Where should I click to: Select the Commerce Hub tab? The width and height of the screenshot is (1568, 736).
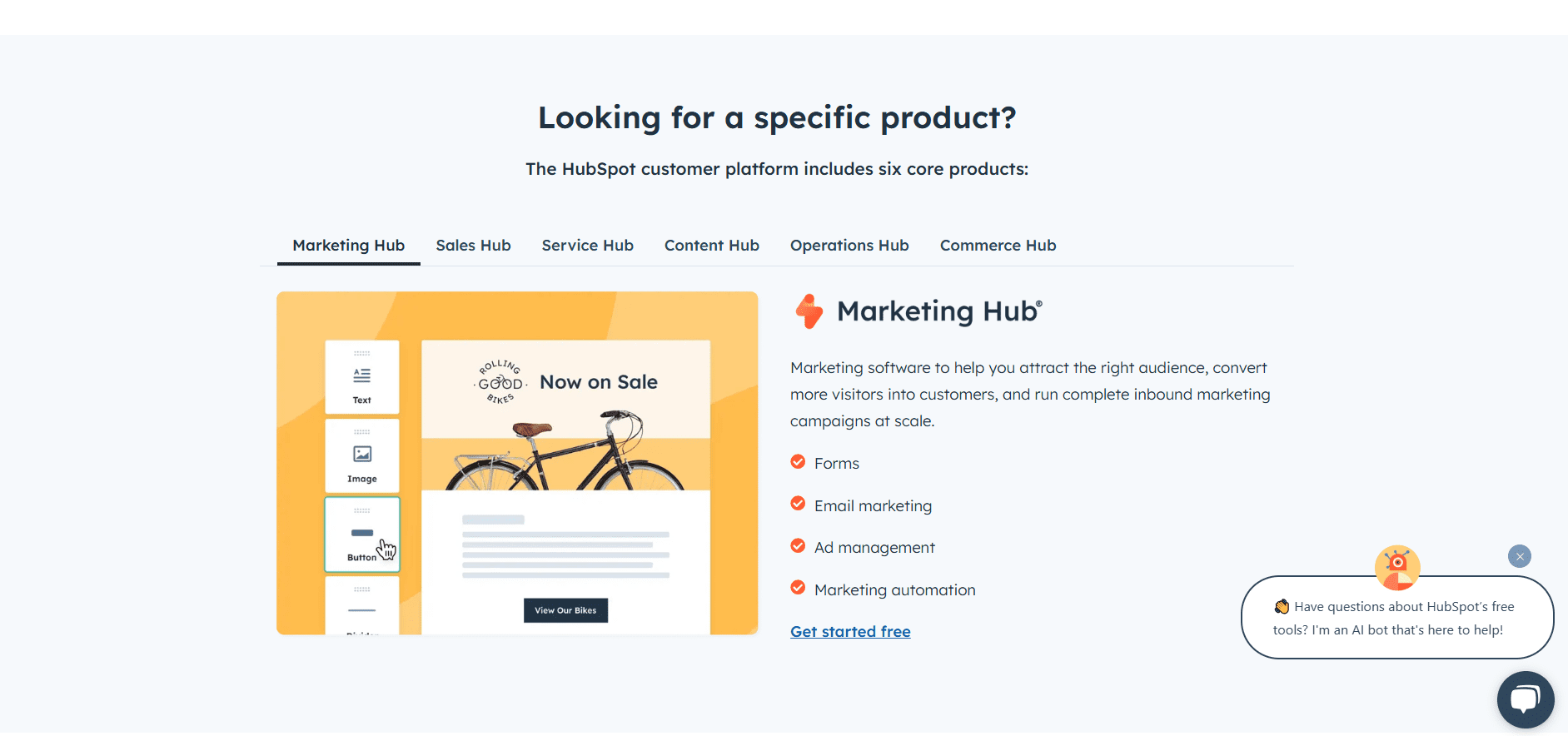pyautogui.click(x=998, y=246)
